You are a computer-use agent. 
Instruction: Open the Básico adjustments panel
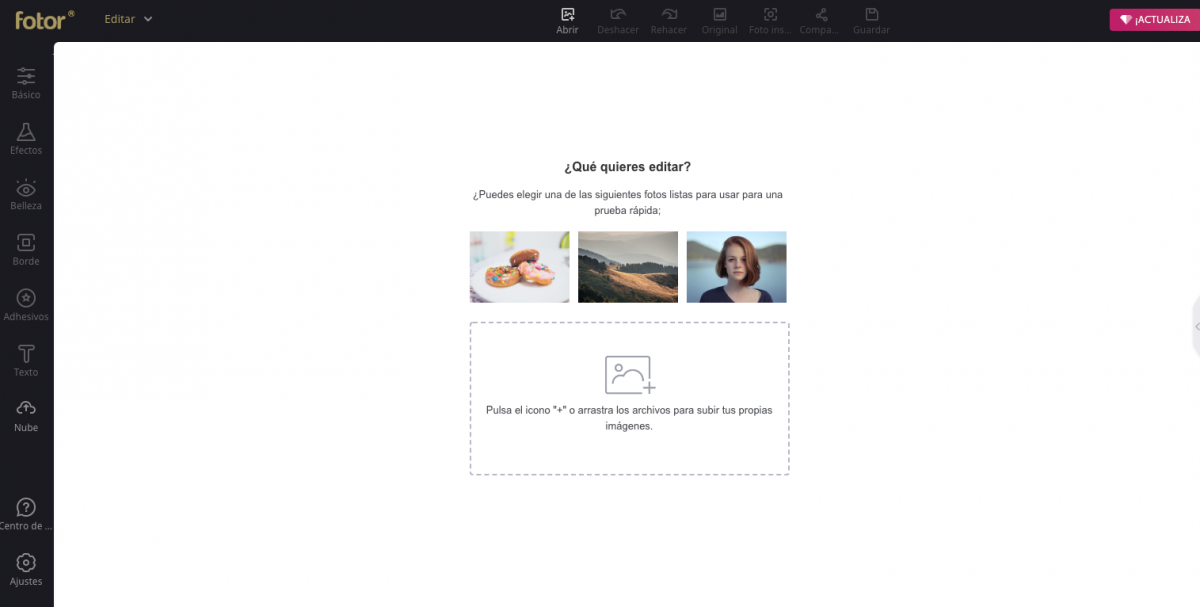26,82
